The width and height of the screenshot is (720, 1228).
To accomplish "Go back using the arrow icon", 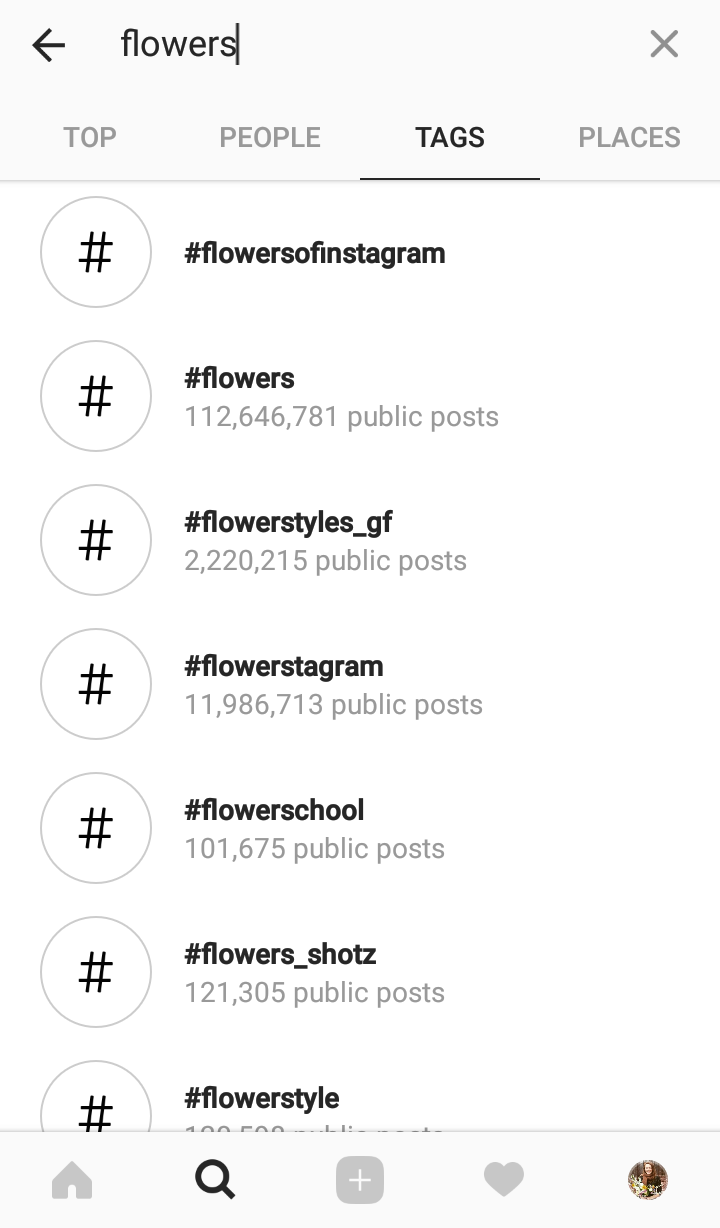I will click(x=48, y=45).
